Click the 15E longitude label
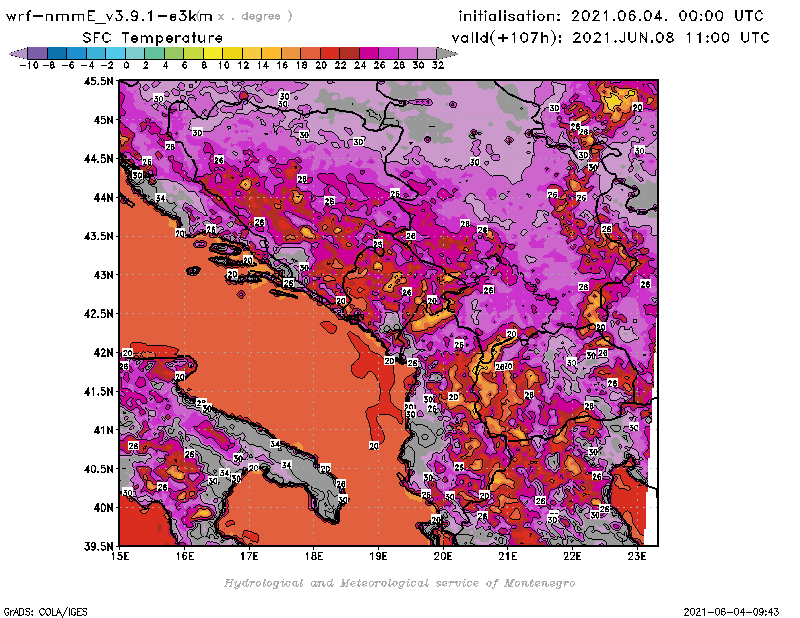The width and height of the screenshot is (800, 618). point(120,556)
